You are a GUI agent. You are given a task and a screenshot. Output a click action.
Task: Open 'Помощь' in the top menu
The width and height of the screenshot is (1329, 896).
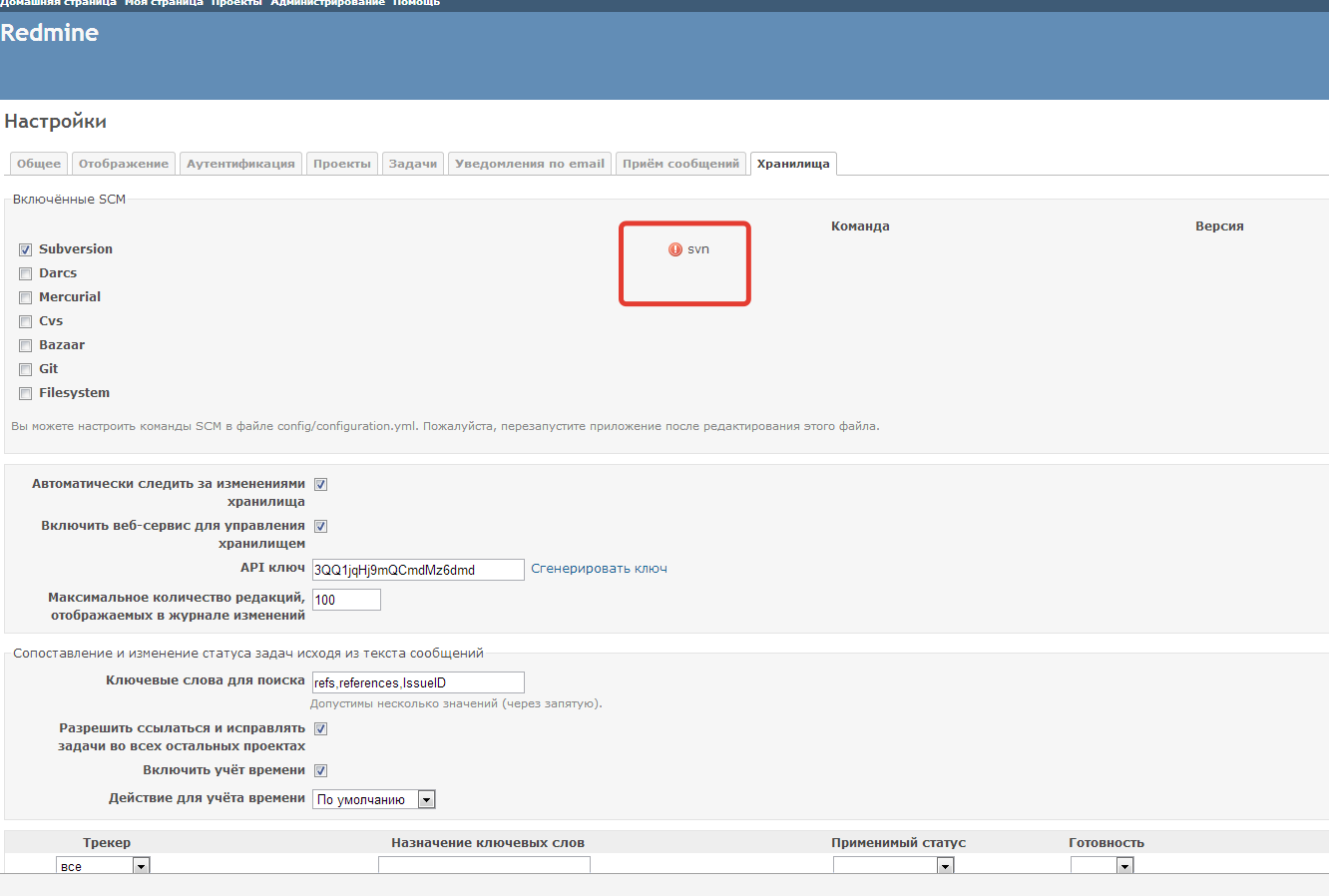[x=417, y=4]
